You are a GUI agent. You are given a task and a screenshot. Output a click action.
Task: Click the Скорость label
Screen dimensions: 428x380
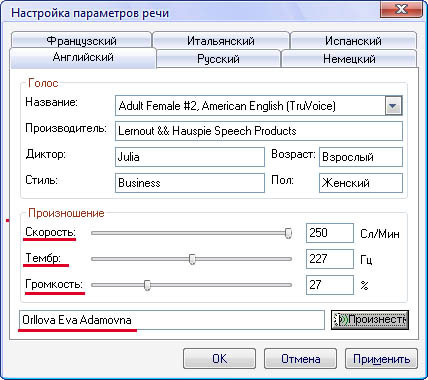[x=50, y=232]
